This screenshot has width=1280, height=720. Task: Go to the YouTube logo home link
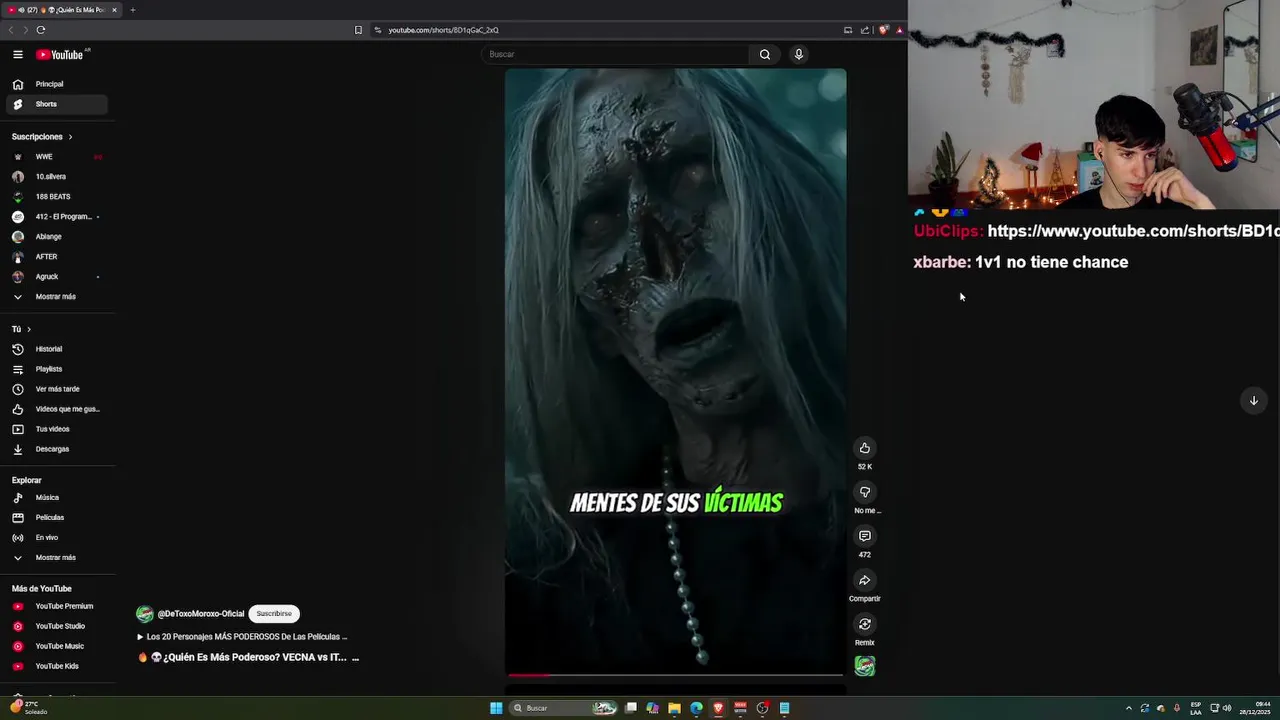coord(60,55)
